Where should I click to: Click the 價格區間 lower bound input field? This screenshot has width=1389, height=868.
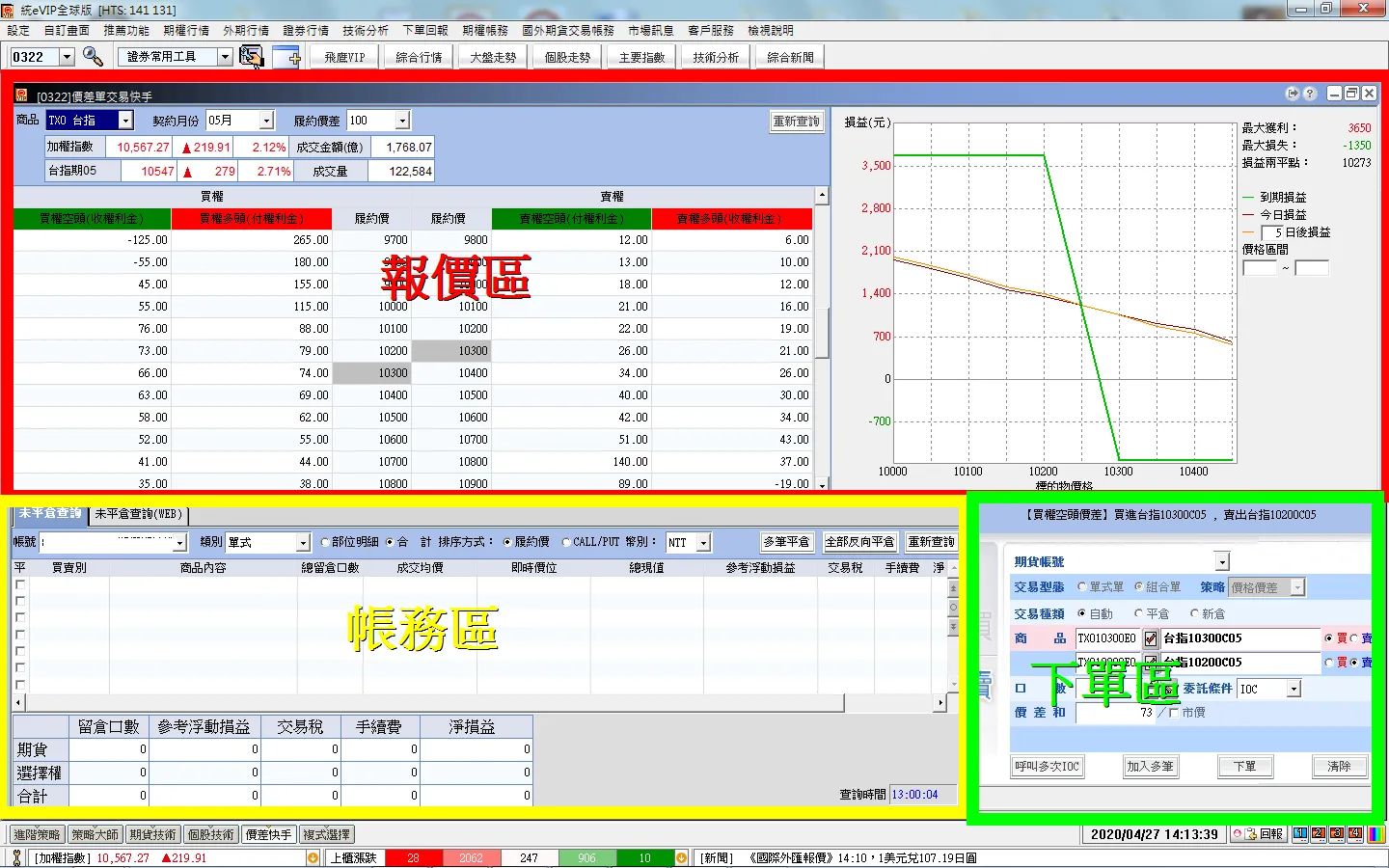(1259, 268)
